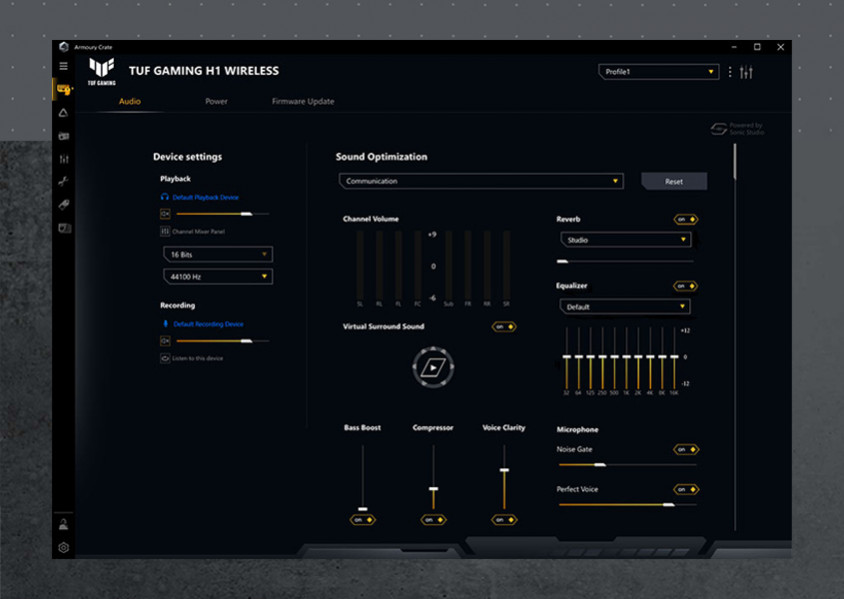Open the Channel Mixer Panel icon

(165, 231)
